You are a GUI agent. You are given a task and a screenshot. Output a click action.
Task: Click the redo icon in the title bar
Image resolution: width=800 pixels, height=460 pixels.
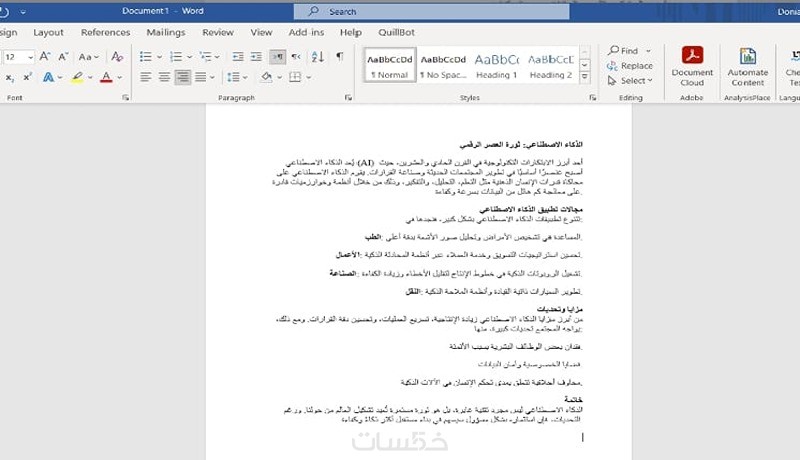(x=4, y=11)
